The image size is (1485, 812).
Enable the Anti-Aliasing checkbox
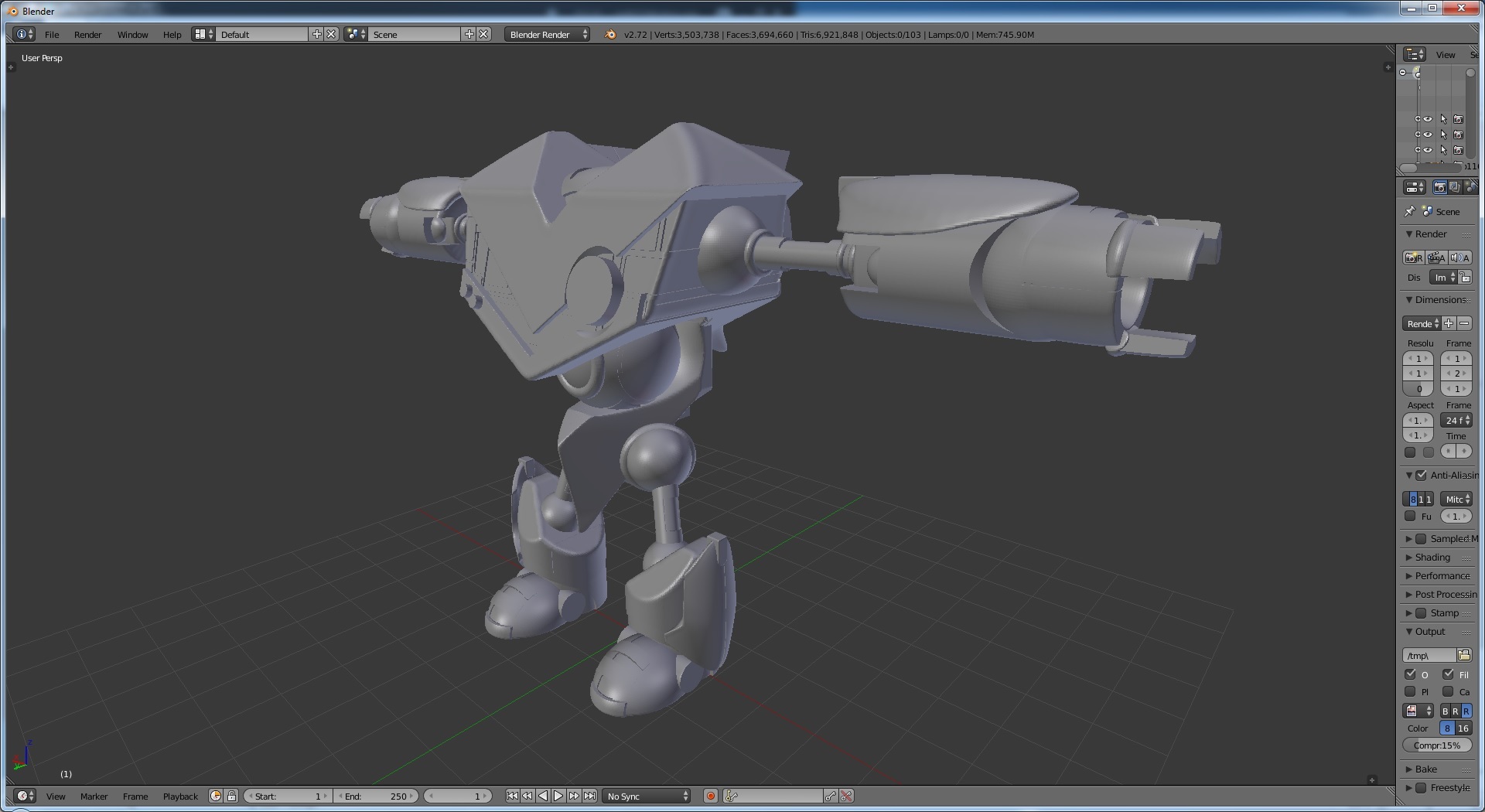click(x=1421, y=475)
